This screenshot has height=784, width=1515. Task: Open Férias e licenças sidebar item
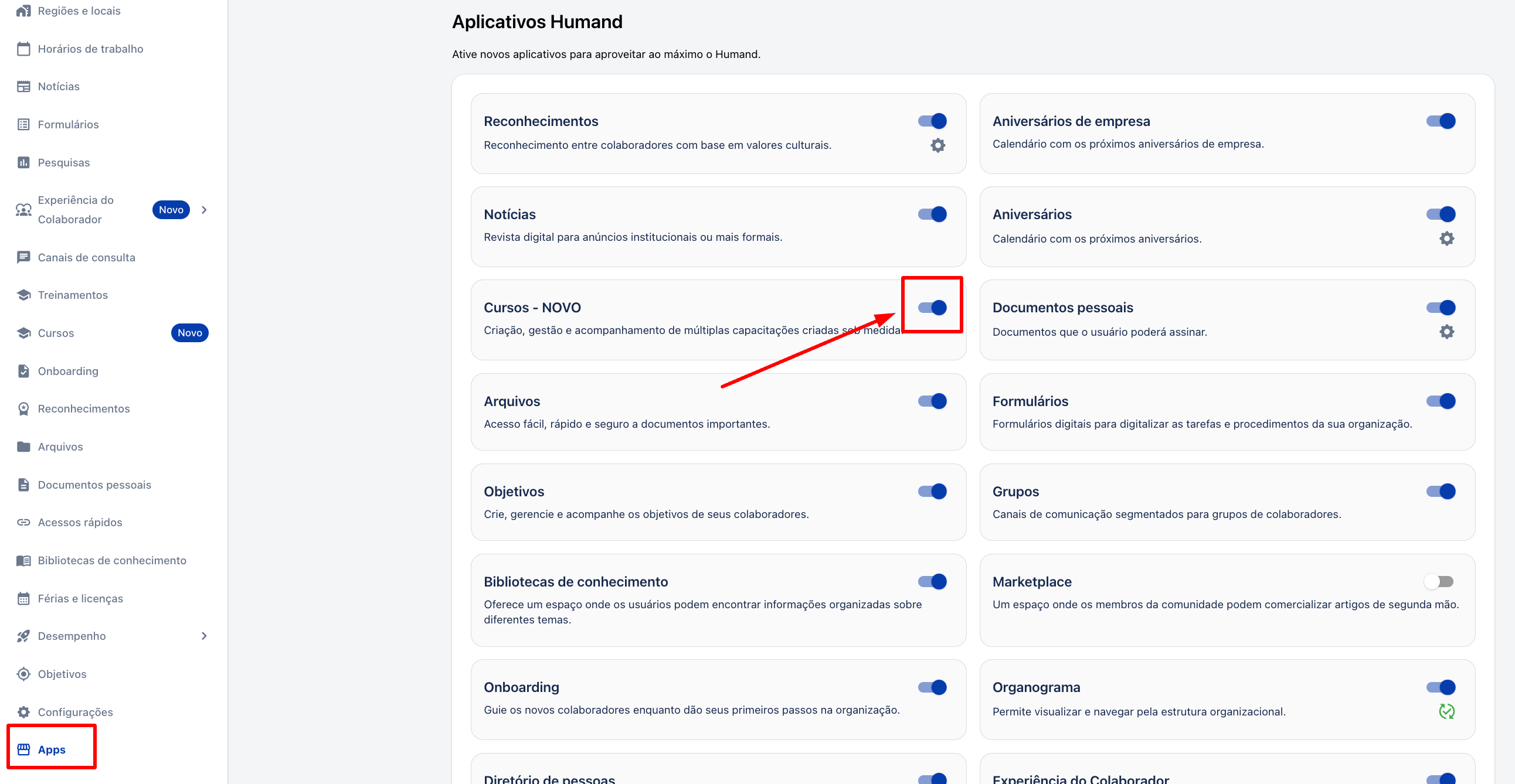pyautogui.click(x=114, y=598)
